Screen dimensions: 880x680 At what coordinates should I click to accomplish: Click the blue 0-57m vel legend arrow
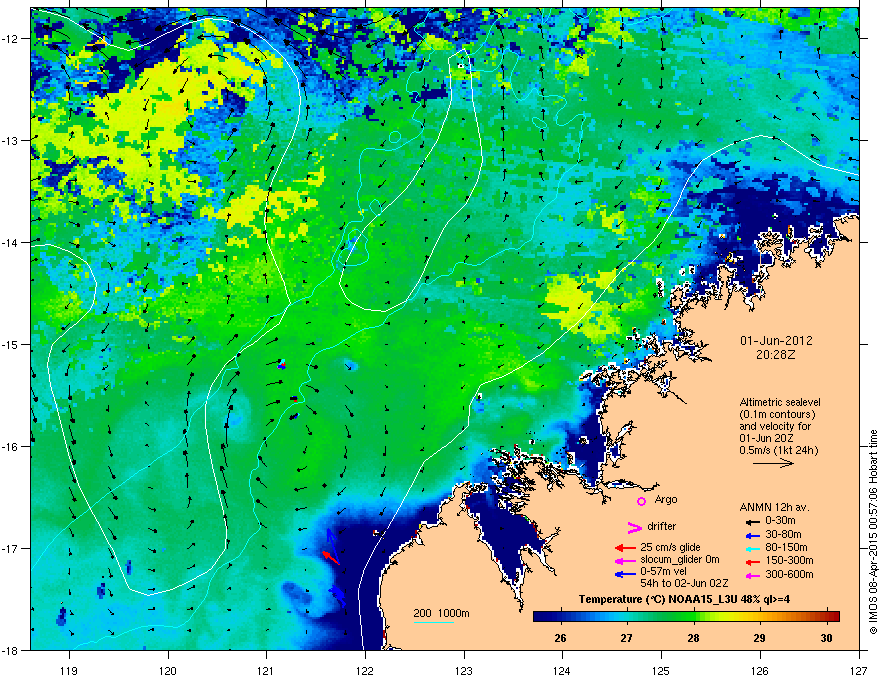pos(625,575)
